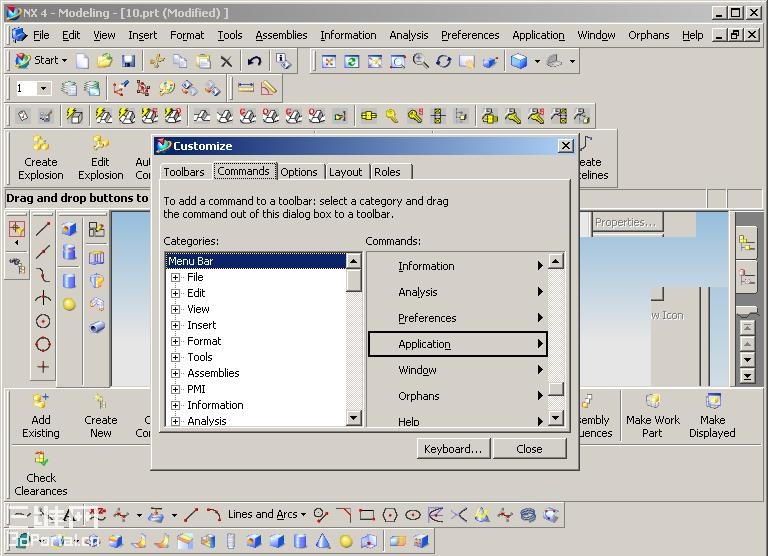
Task: Open the Assemblies menu in menu bar
Action: 281,35
